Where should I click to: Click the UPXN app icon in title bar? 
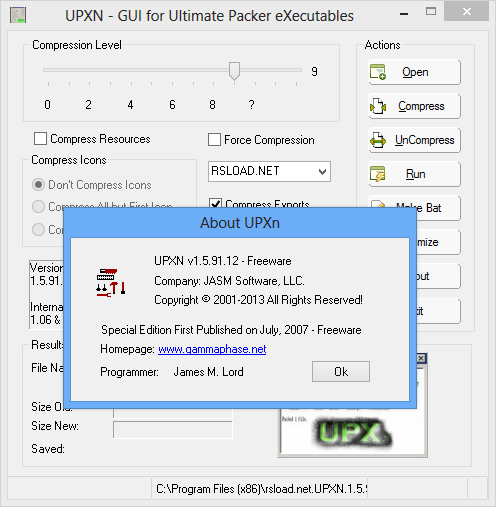pos(18,15)
